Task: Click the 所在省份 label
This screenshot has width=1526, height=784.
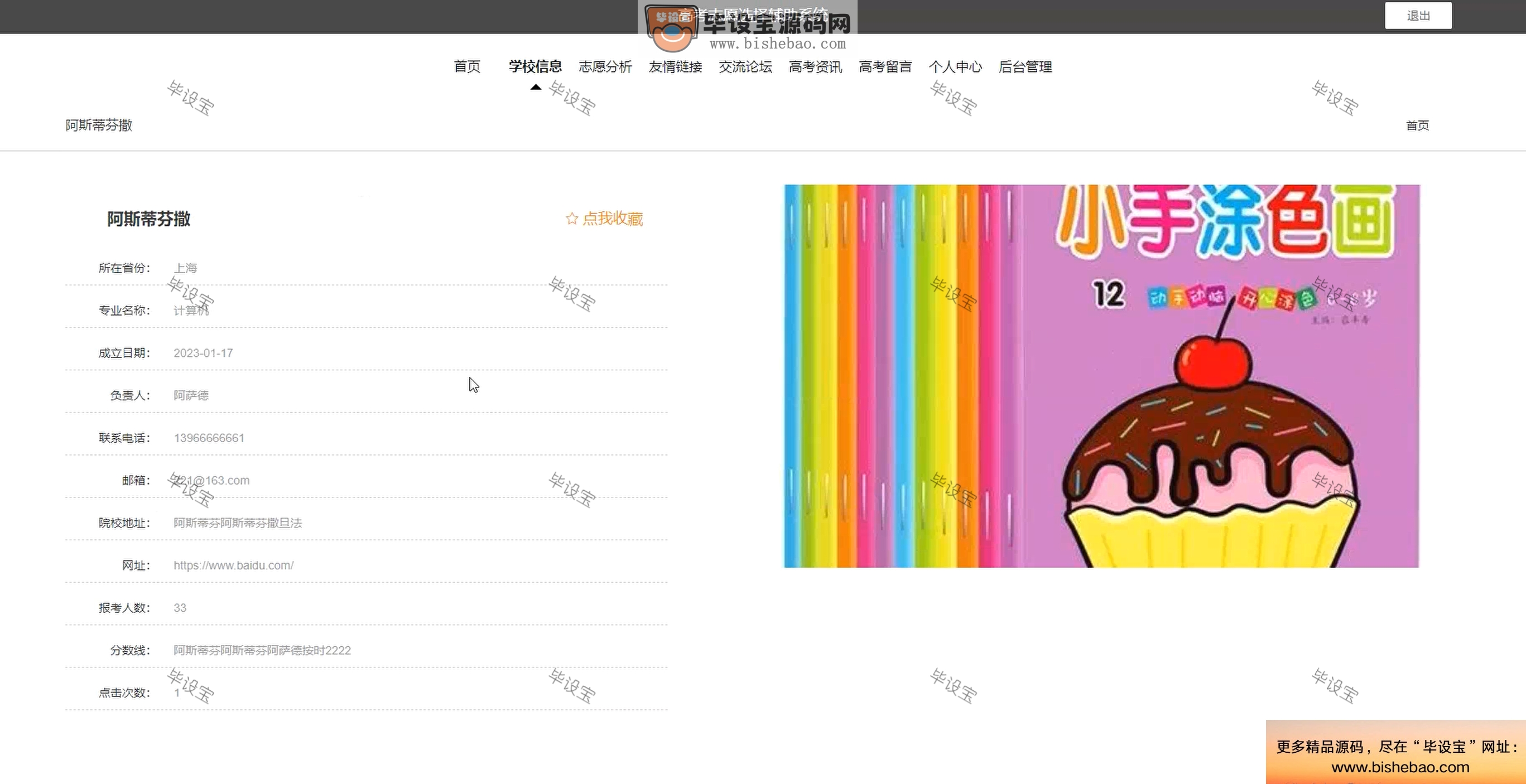Action: [124, 268]
